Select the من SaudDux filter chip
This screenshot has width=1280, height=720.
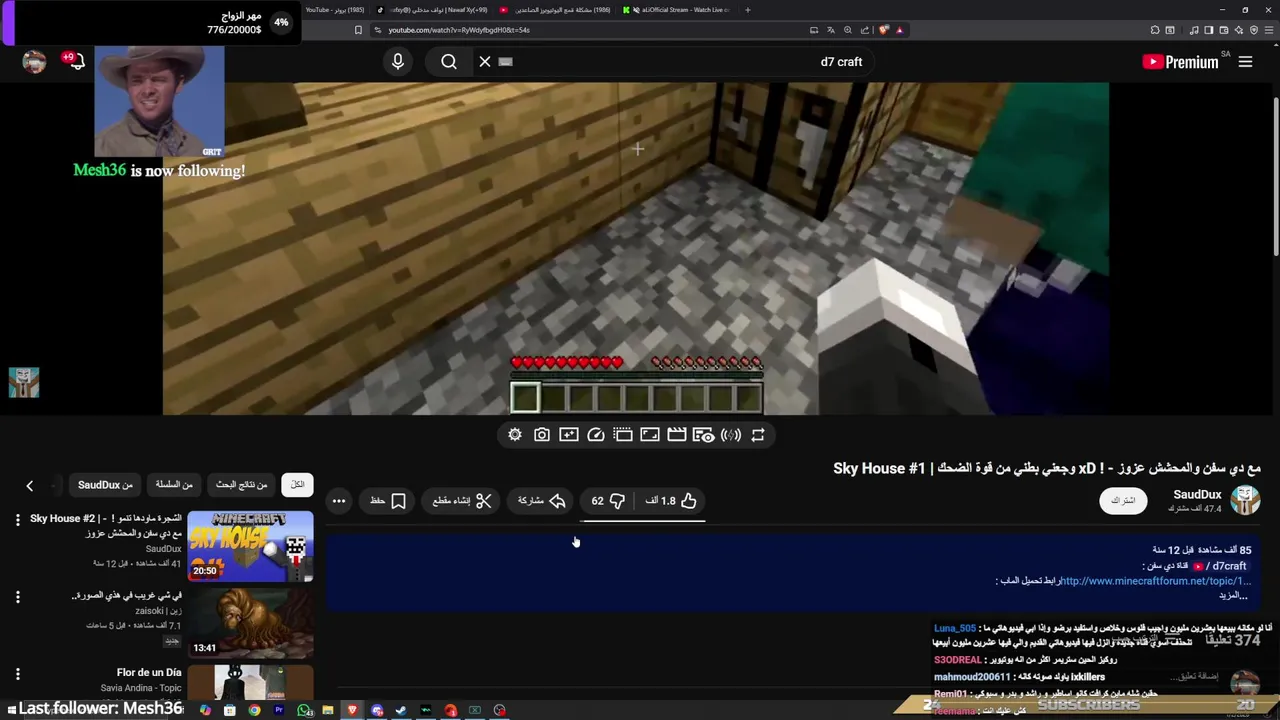(105, 485)
